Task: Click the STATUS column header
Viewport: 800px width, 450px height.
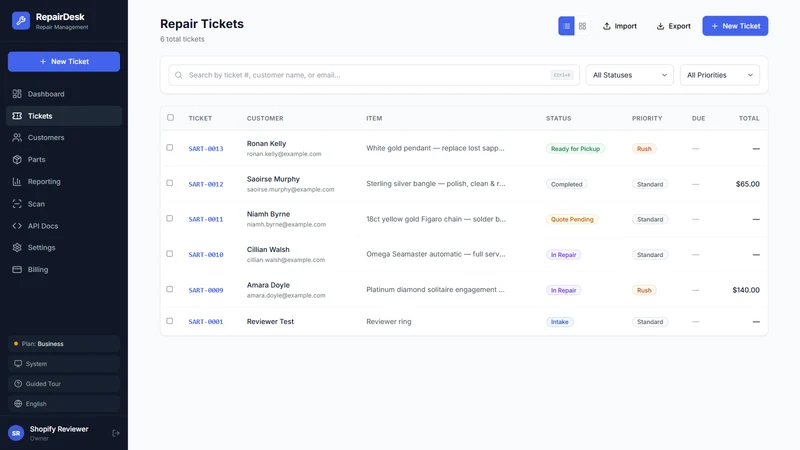Action: click(x=559, y=118)
